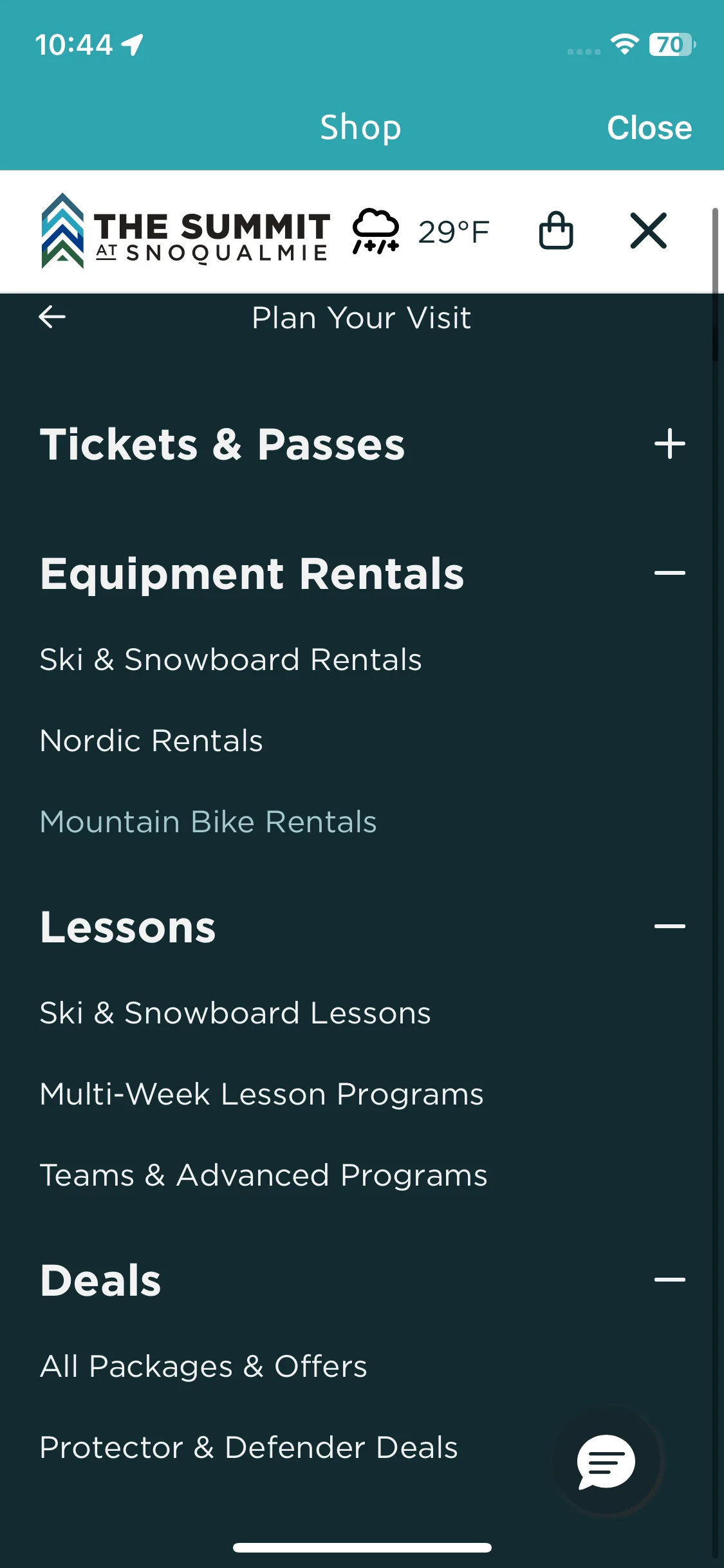Tap The Summit at Snoqualmie logo
This screenshot has width=724, height=1568.
coord(185,231)
